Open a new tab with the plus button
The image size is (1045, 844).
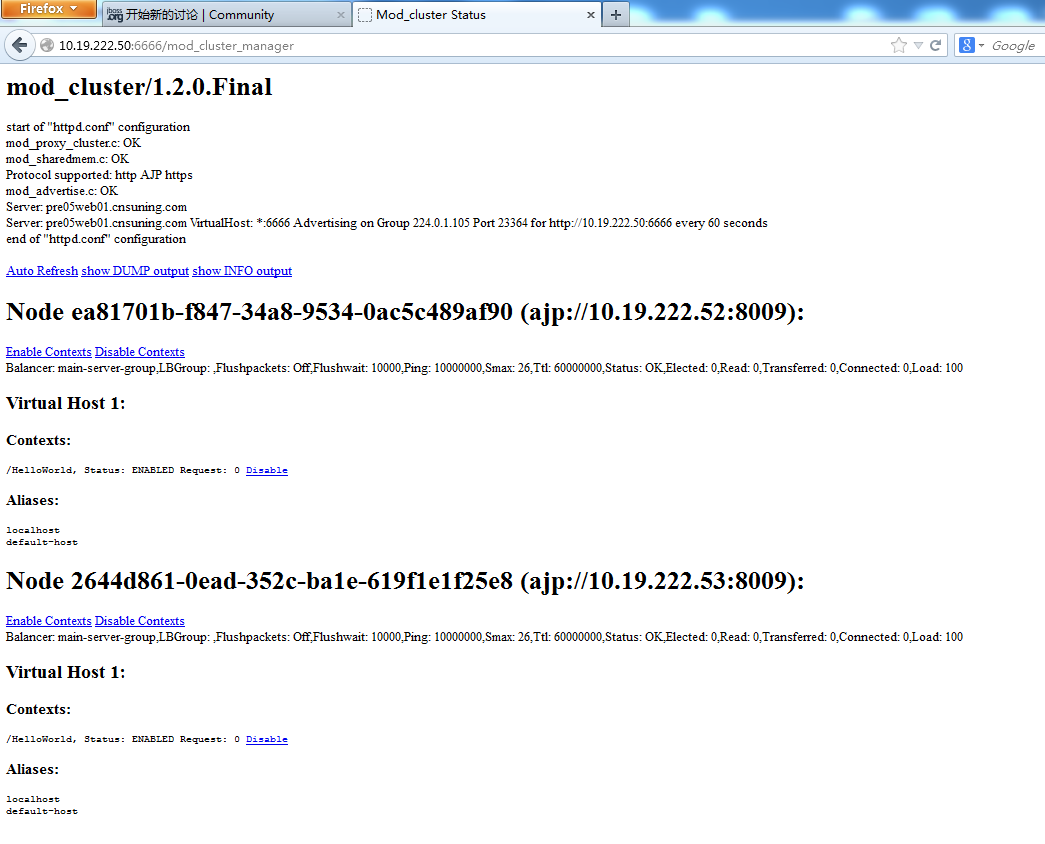pos(616,15)
